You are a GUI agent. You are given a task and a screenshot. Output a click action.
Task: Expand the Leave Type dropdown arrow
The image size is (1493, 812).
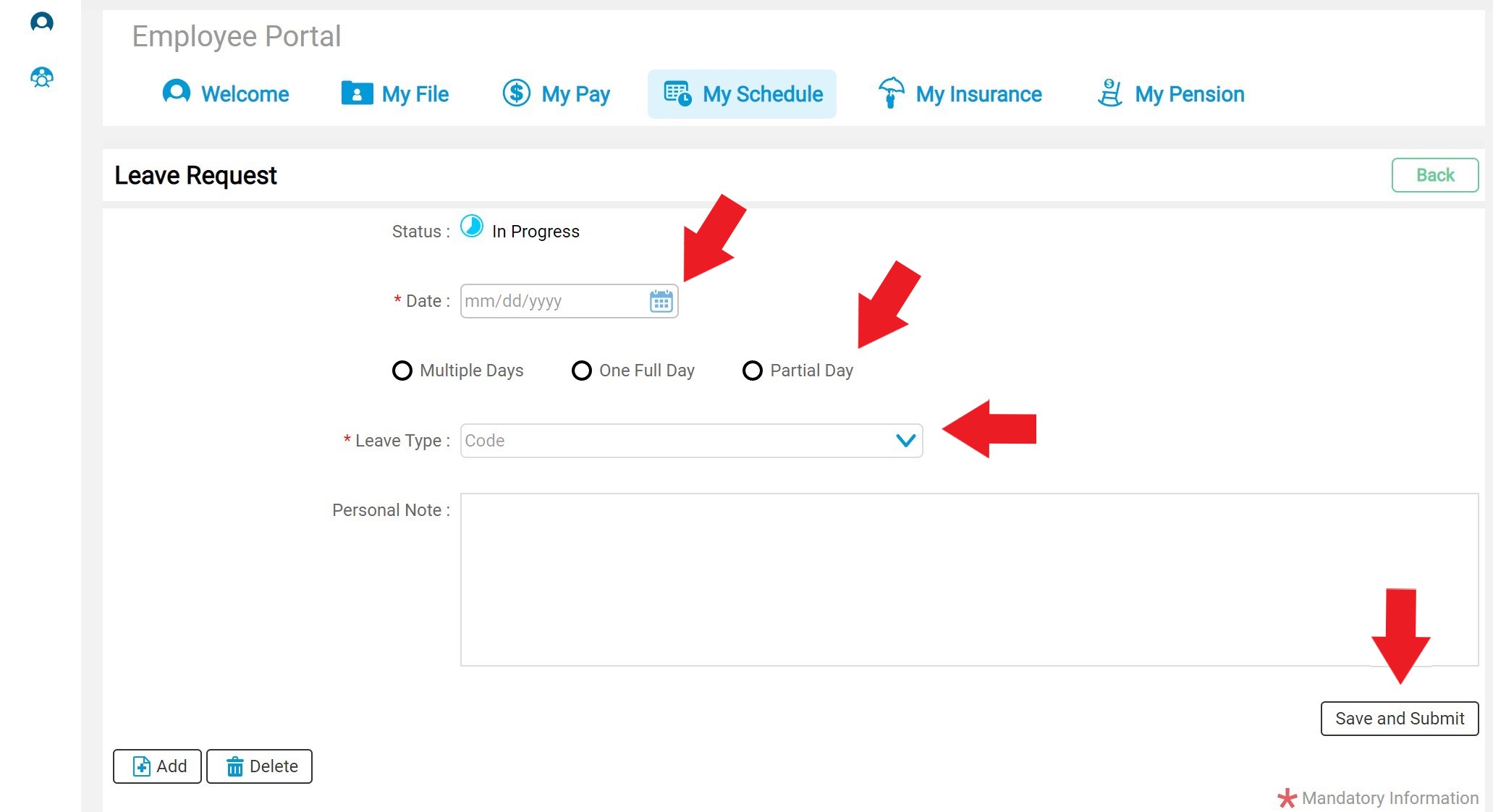point(905,441)
